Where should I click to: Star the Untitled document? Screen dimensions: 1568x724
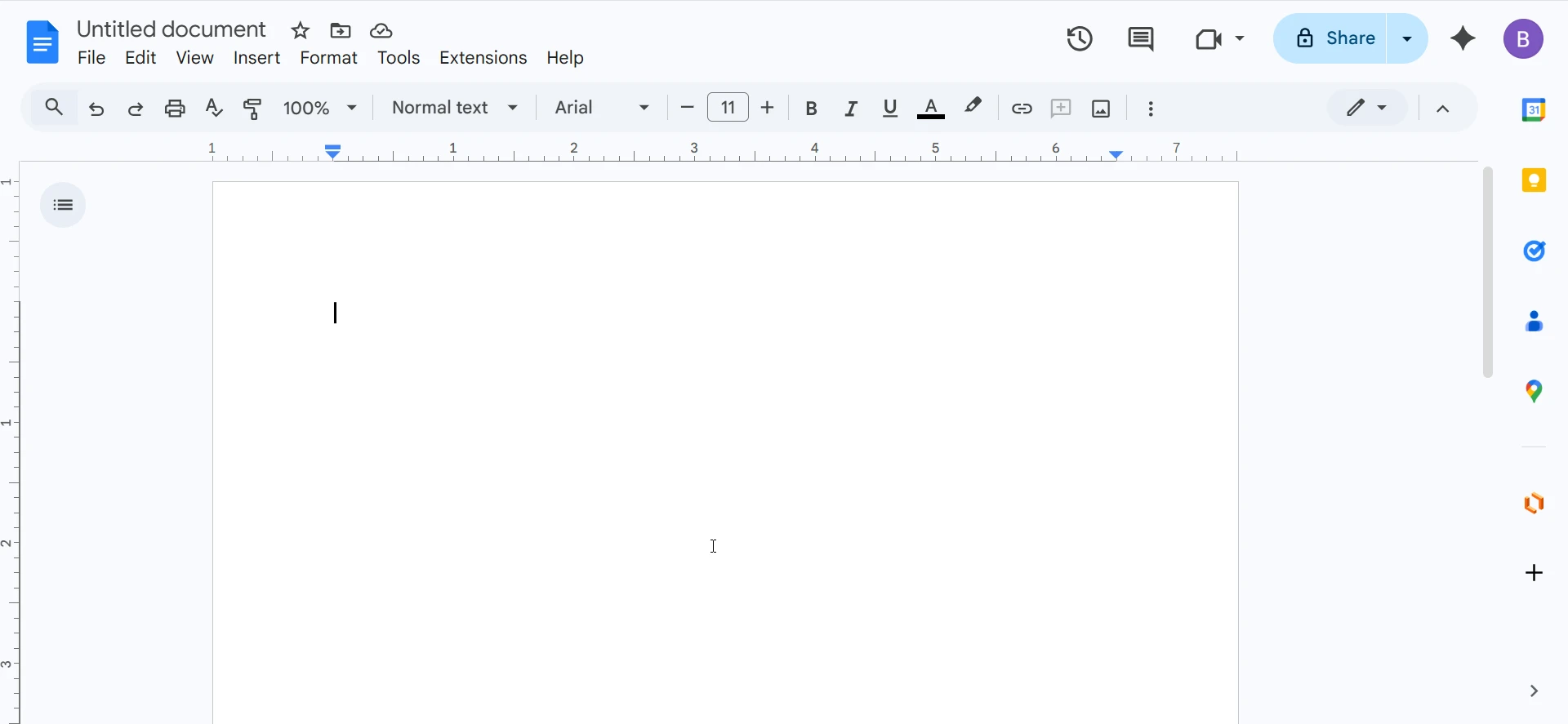pos(301,31)
